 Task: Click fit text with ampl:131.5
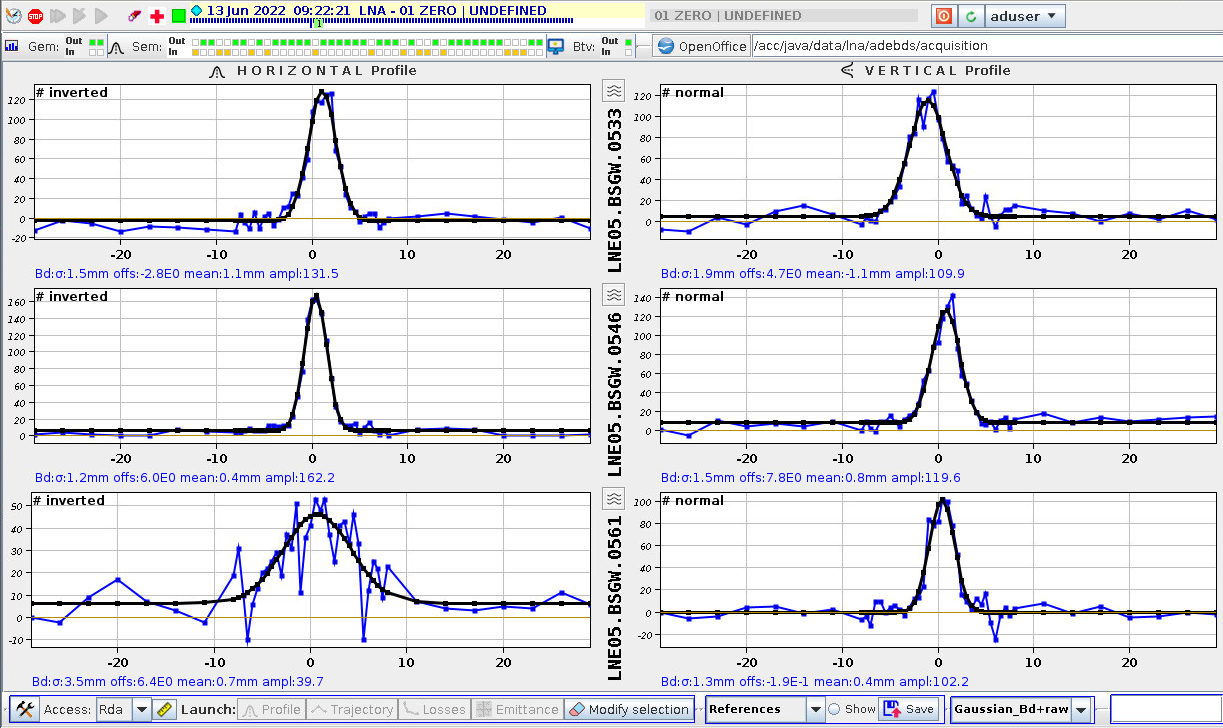(x=186, y=274)
